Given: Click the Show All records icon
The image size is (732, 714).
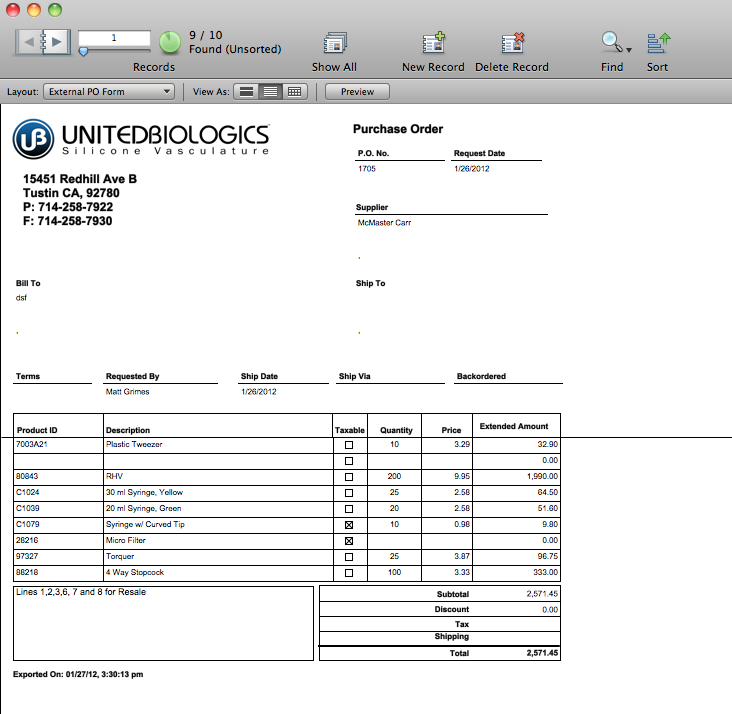Looking at the screenshot, I should point(334,44).
